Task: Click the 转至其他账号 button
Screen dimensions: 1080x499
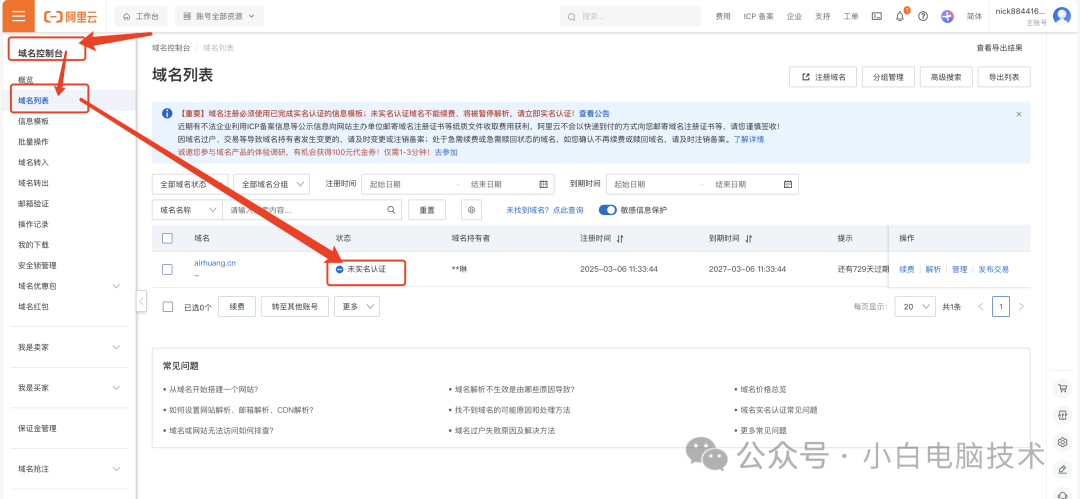Action: click(295, 307)
